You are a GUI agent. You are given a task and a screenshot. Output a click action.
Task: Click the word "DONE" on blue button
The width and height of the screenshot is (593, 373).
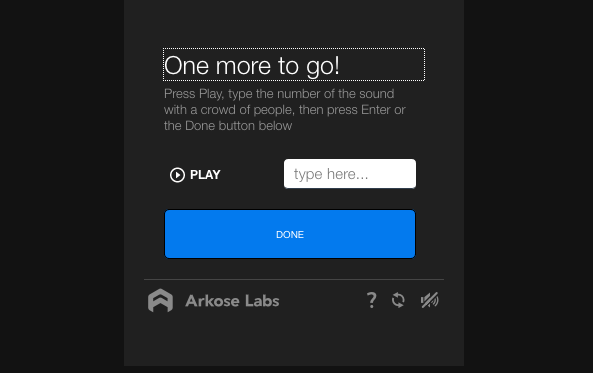click(x=290, y=235)
